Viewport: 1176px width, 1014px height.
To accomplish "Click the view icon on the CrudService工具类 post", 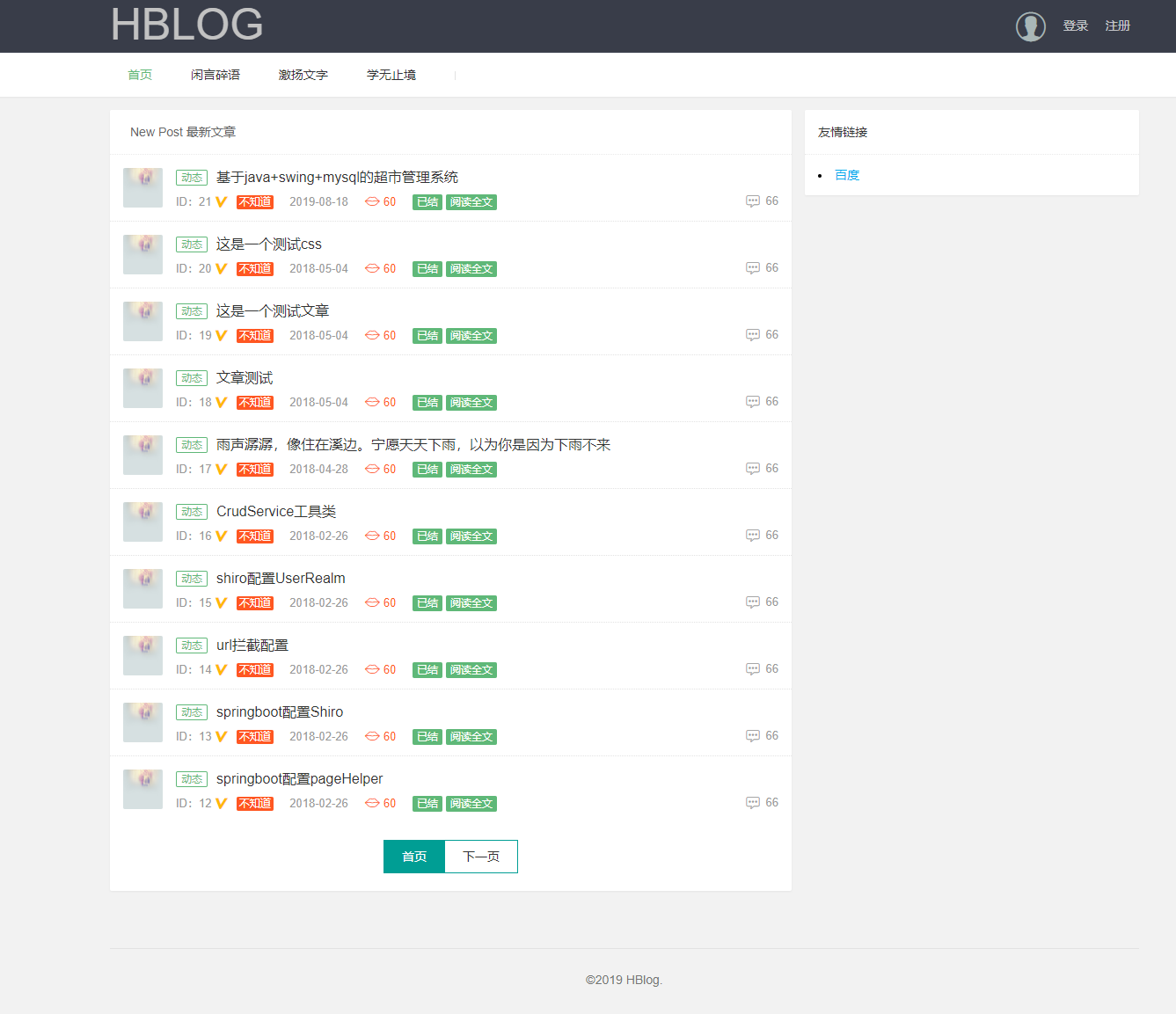I will (x=371, y=536).
